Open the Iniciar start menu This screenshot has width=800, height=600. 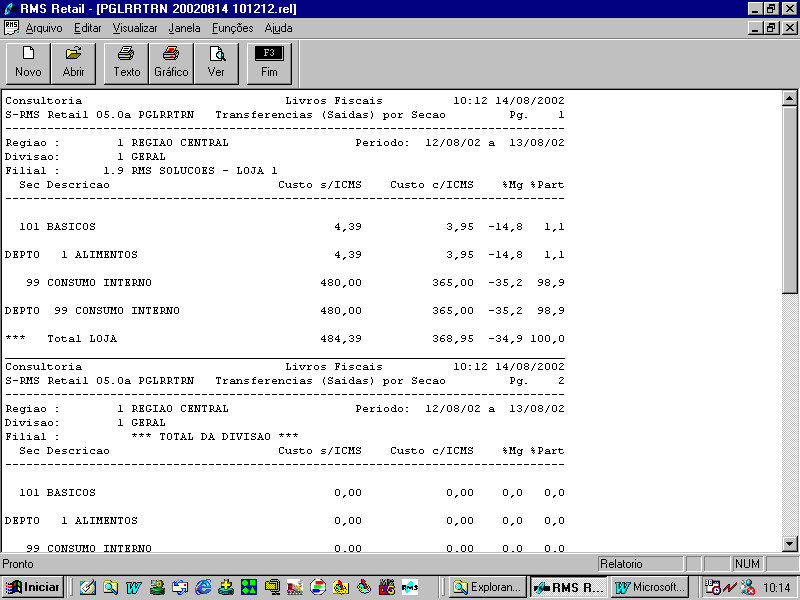click(x=33, y=587)
